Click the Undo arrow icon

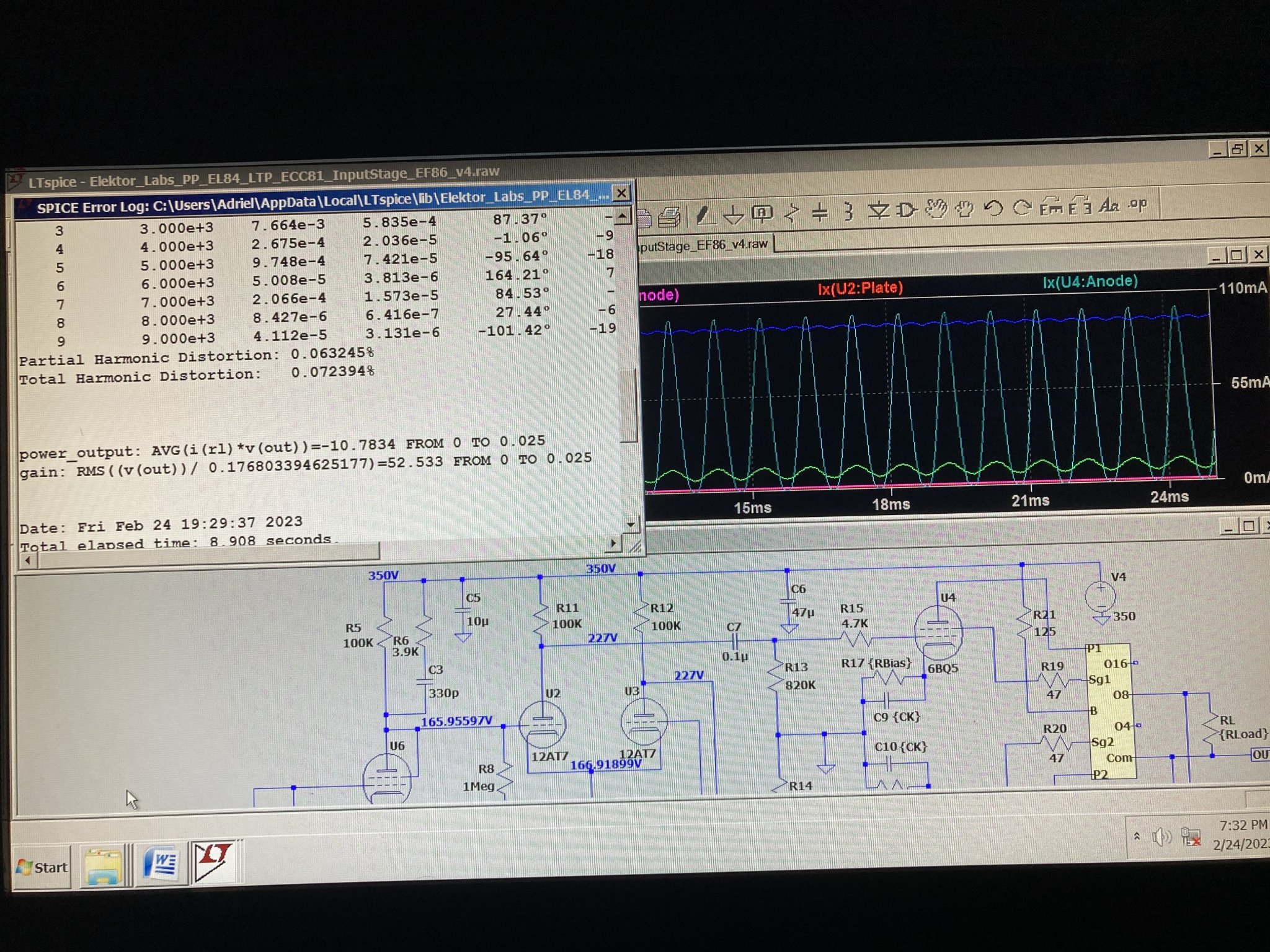(x=993, y=208)
